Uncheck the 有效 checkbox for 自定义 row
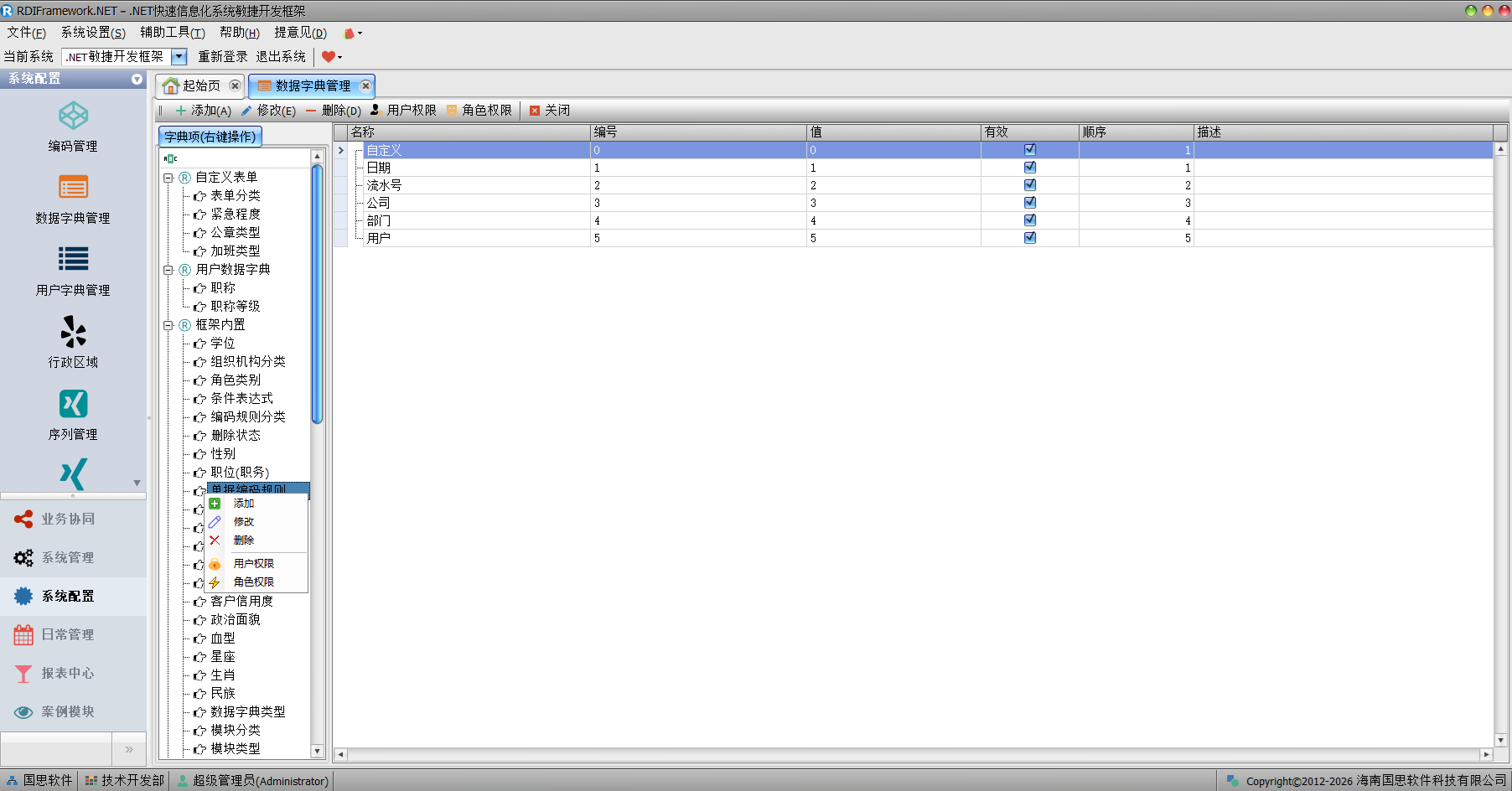Viewport: 1512px width, 791px height. [1029, 150]
